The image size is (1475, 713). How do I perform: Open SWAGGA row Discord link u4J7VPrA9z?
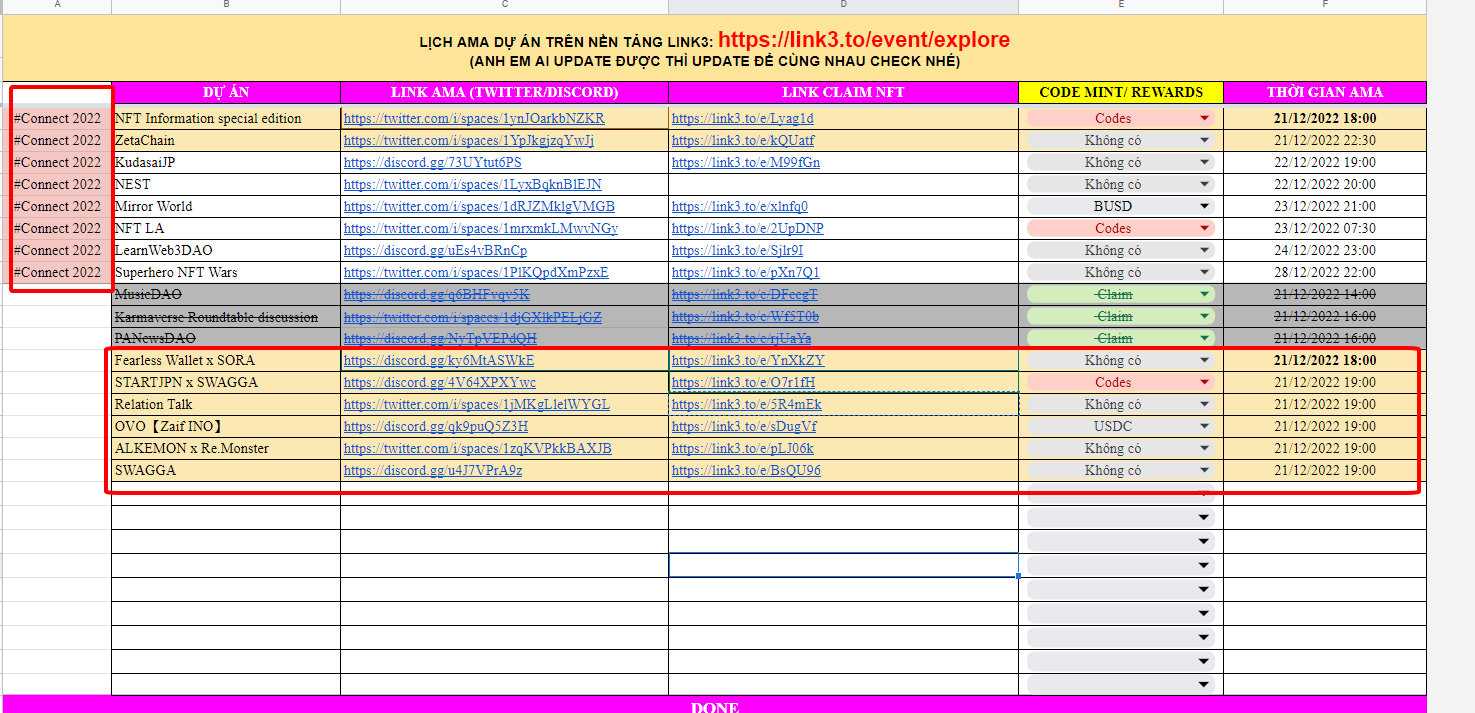click(433, 470)
